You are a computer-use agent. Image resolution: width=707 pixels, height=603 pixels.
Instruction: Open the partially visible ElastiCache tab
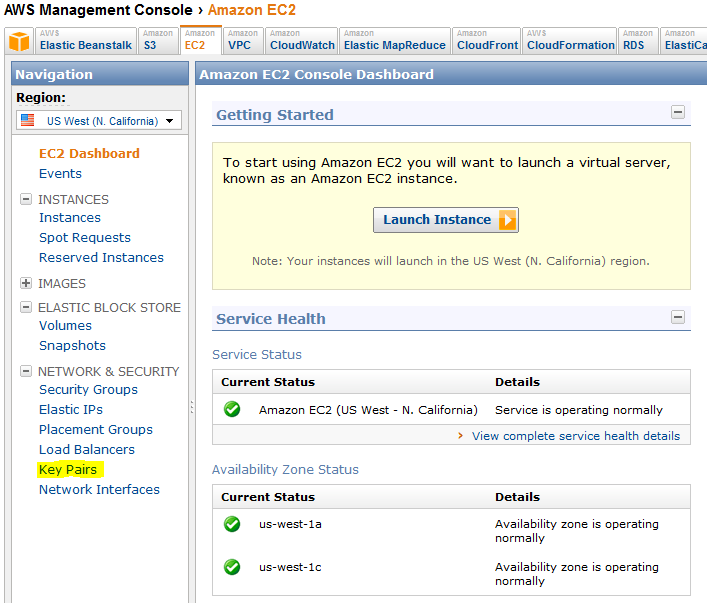click(x=684, y=41)
